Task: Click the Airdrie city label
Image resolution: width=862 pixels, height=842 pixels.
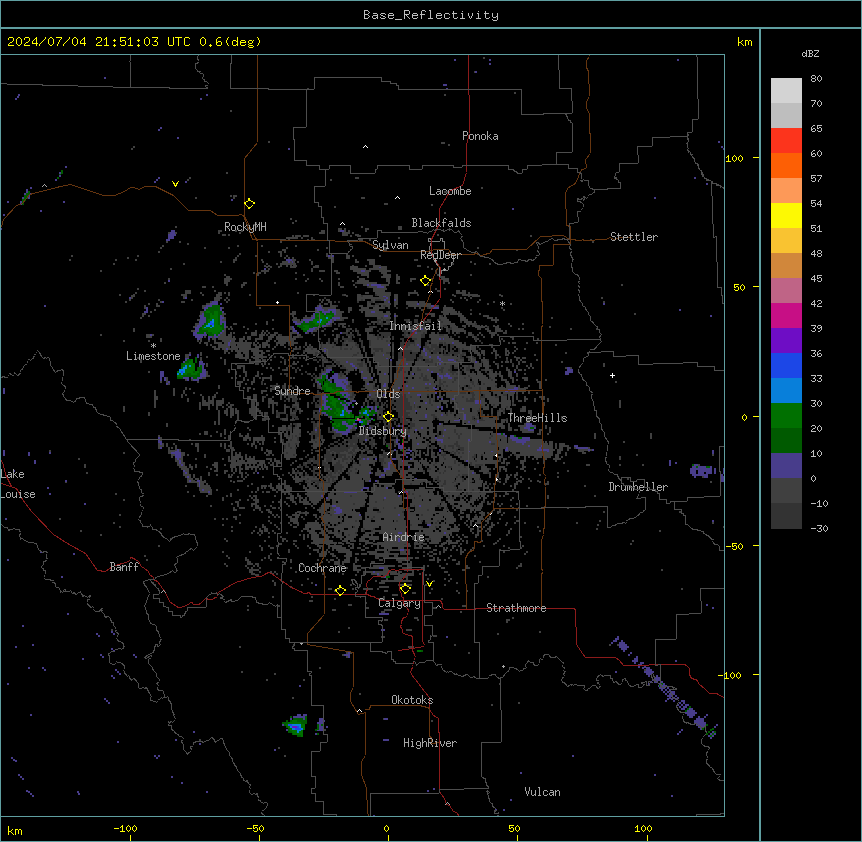Action: point(404,537)
